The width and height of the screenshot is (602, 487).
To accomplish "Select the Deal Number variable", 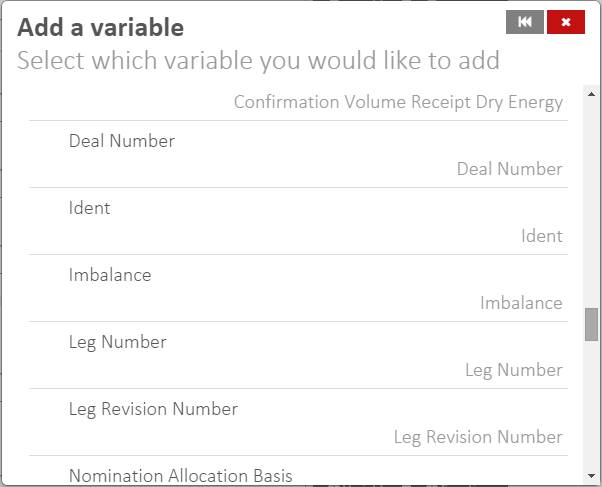I will 122,141.
